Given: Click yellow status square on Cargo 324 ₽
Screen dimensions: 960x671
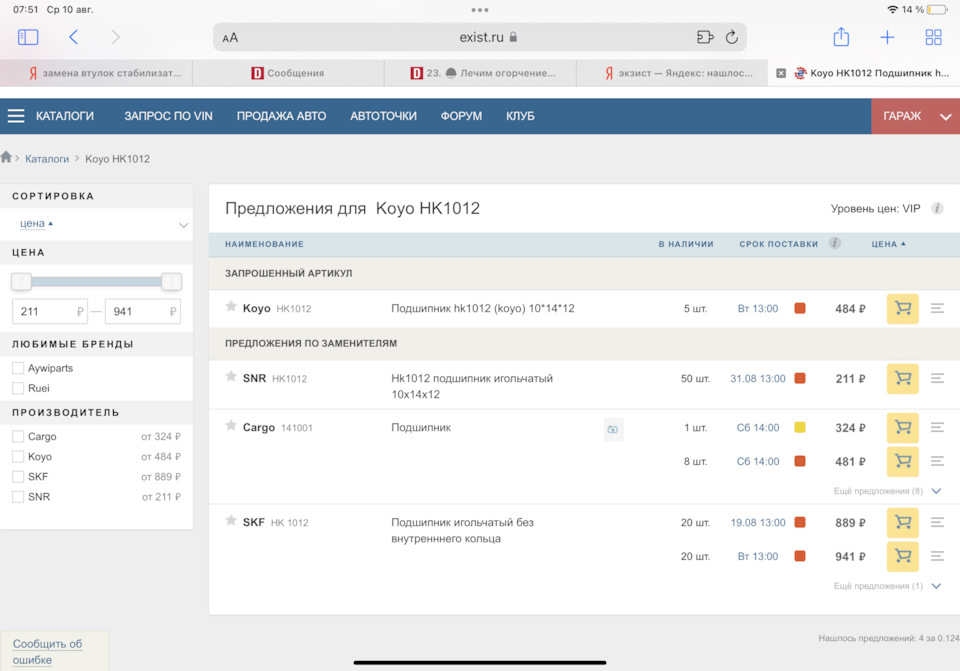Looking at the screenshot, I should (800, 427).
